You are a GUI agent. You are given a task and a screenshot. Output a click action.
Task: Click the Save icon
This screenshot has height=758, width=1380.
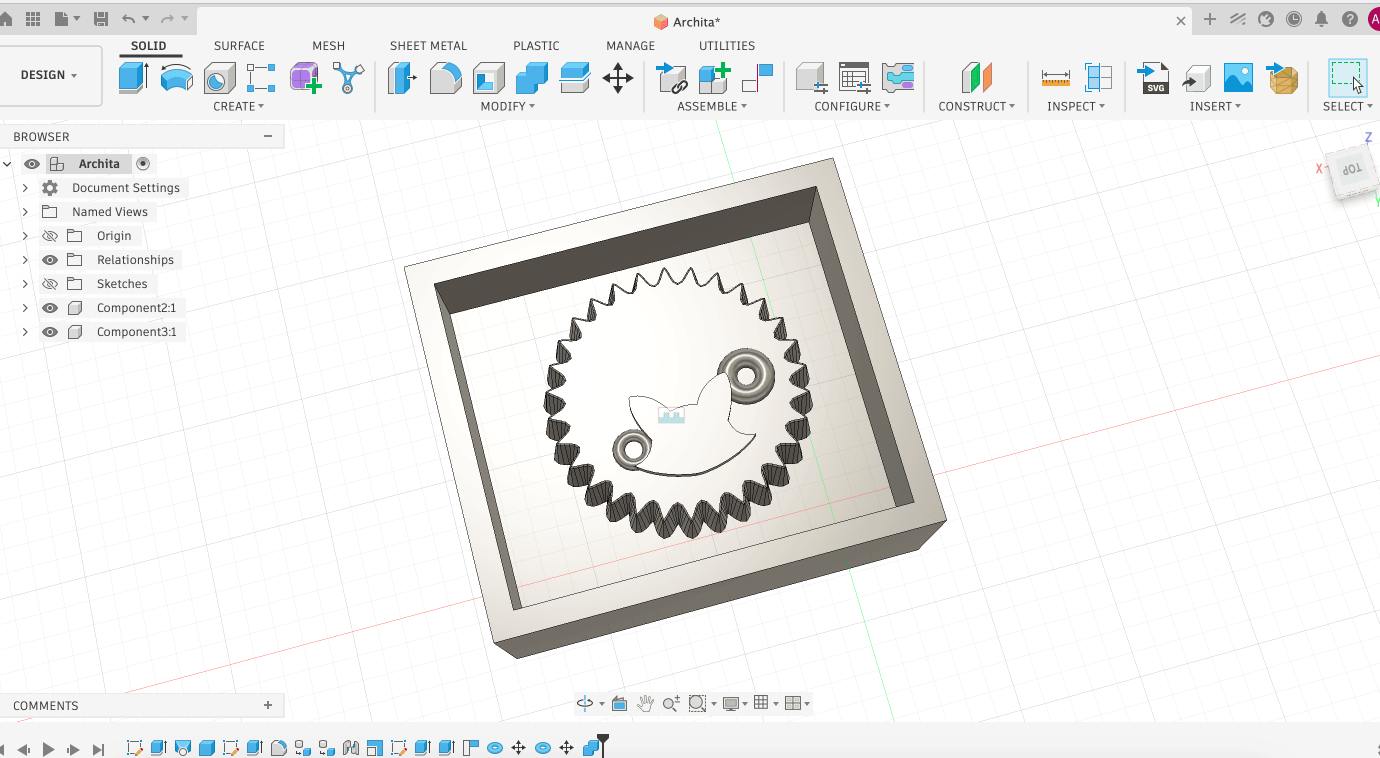point(101,19)
